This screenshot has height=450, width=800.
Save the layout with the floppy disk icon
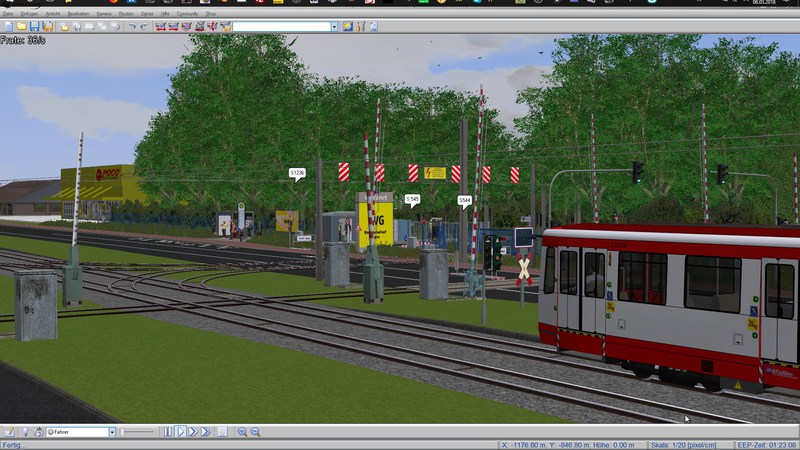[35, 26]
